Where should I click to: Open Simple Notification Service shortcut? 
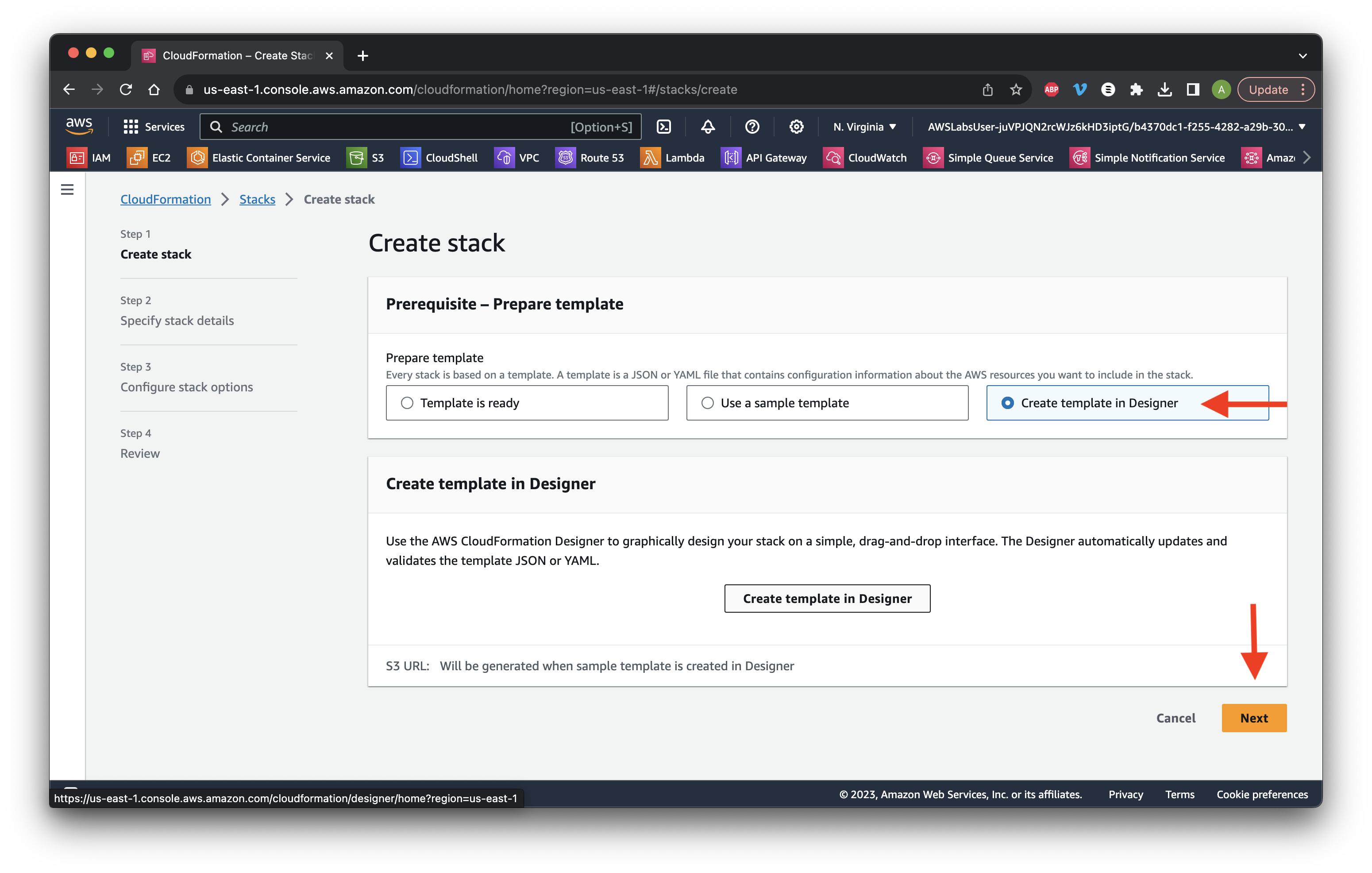coord(1147,158)
